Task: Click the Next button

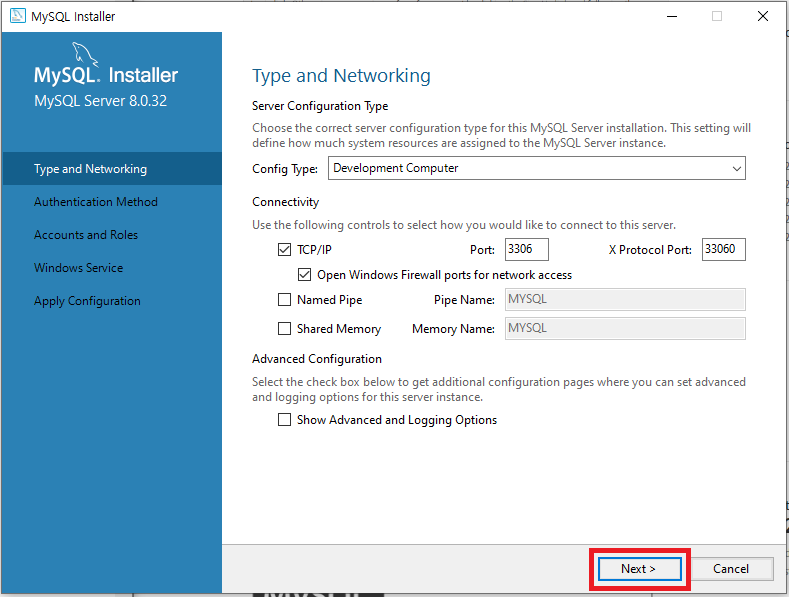Action: click(639, 569)
